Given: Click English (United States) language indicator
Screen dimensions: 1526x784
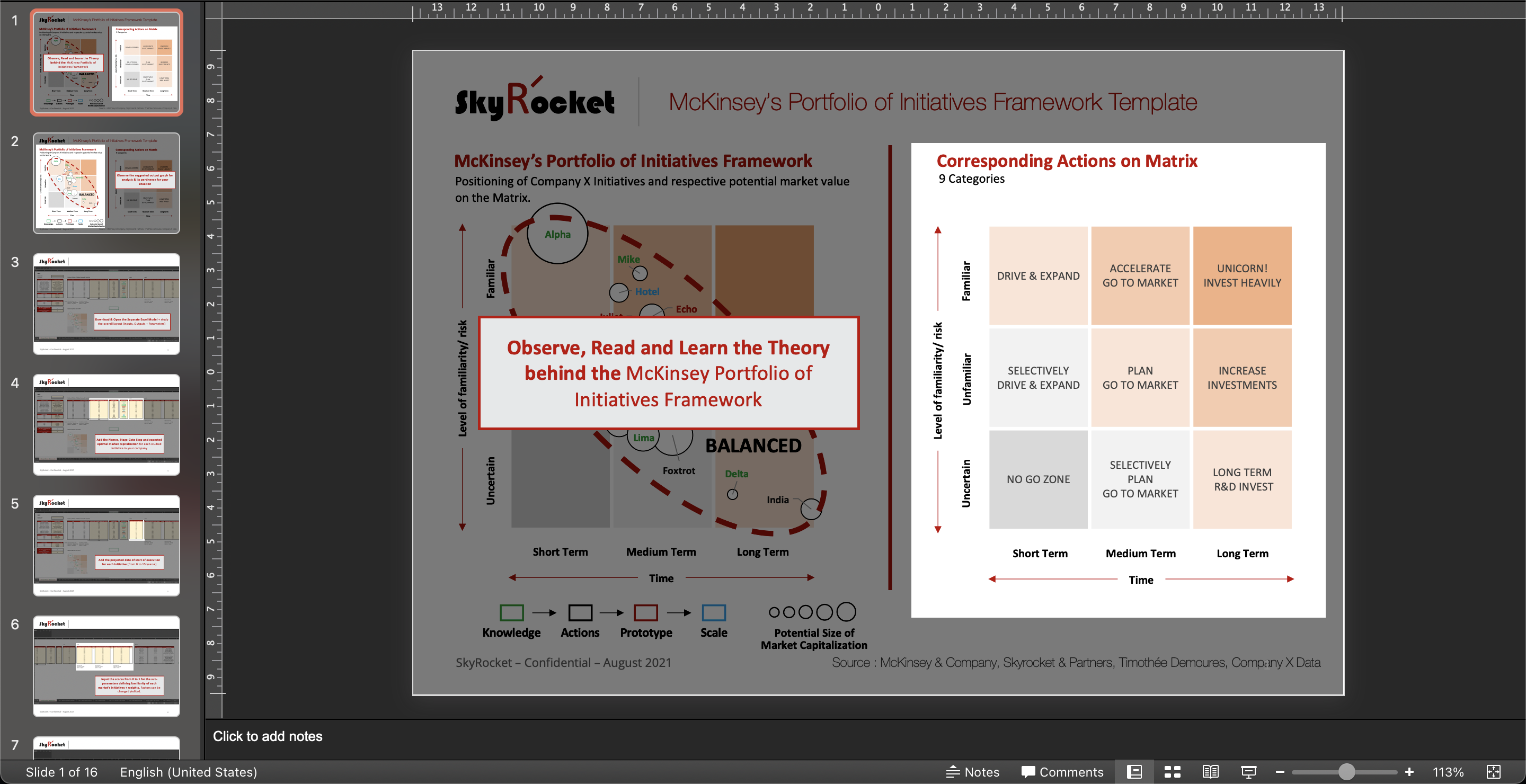Looking at the screenshot, I should tap(189, 772).
